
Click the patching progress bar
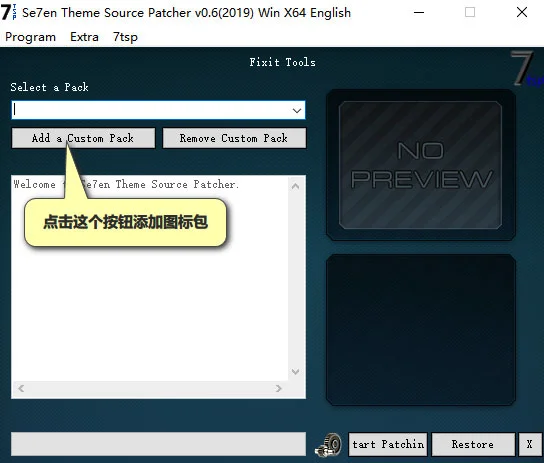(x=158, y=444)
